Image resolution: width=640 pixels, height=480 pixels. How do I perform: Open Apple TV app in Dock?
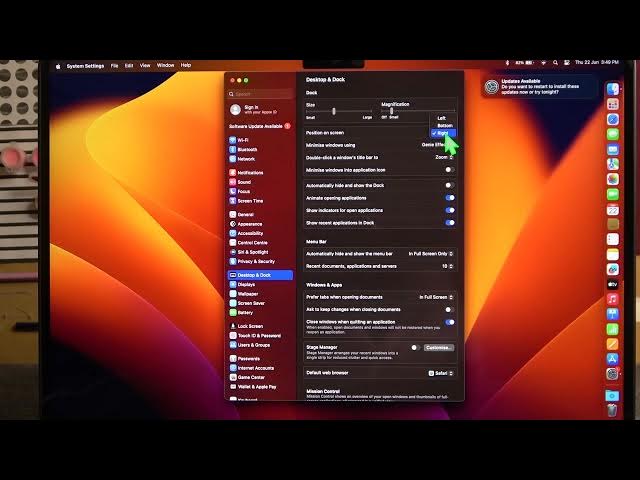click(612, 284)
